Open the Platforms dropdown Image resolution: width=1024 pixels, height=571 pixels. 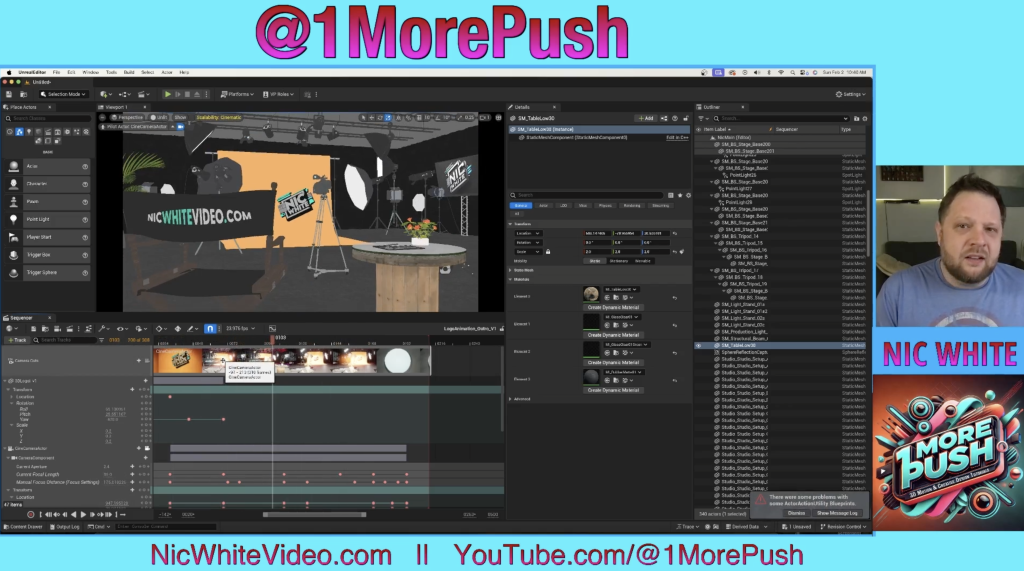click(x=237, y=94)
